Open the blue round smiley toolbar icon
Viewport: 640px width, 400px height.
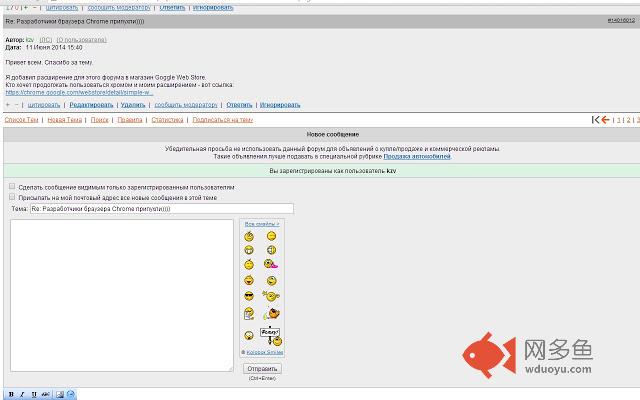click(x=71, y=394)
